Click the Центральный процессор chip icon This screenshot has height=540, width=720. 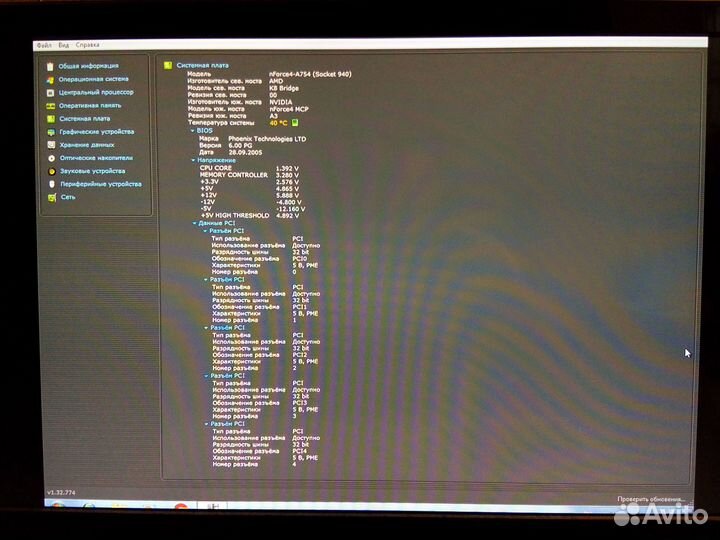tap(51, 93)
